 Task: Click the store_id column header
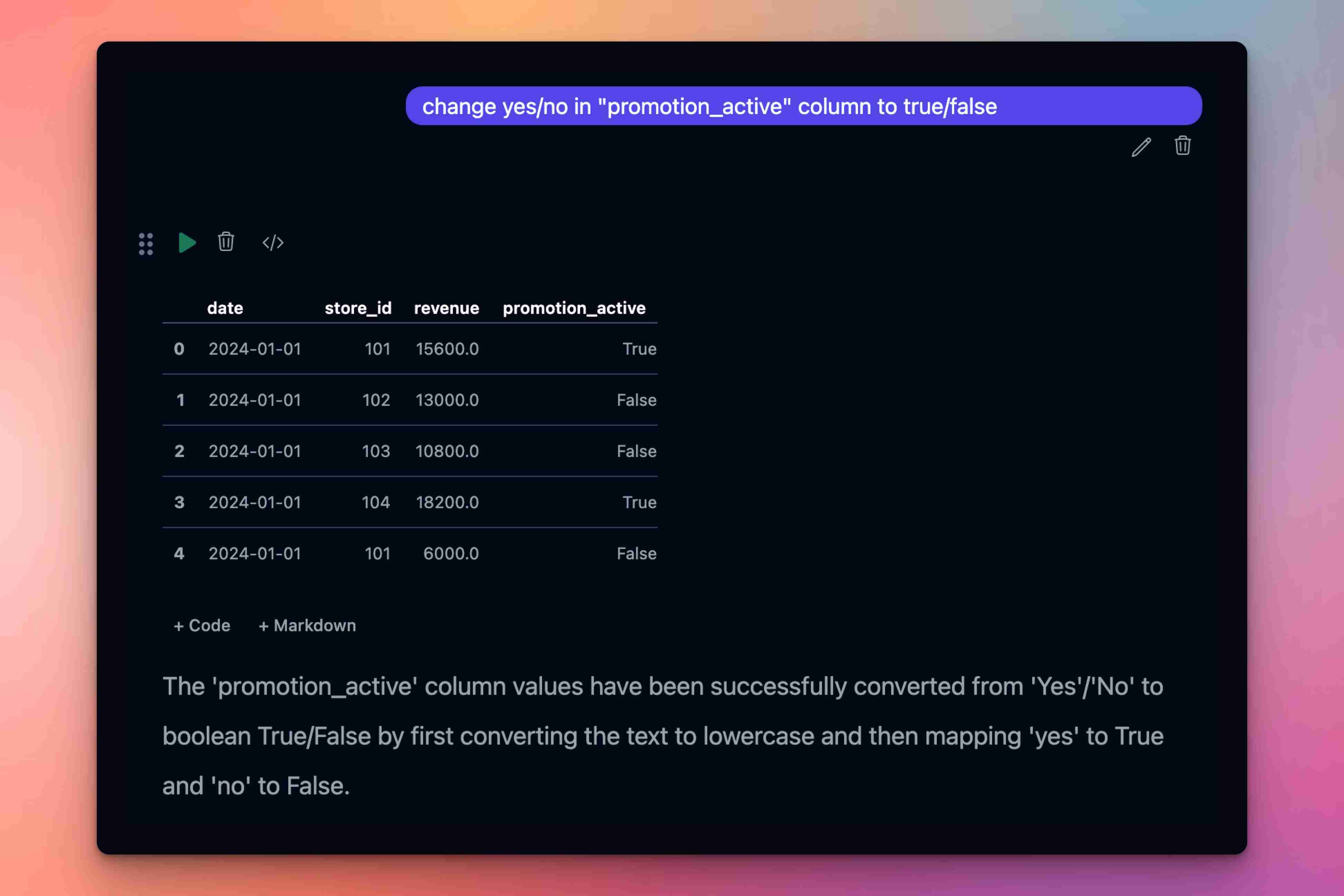point(358,308)
